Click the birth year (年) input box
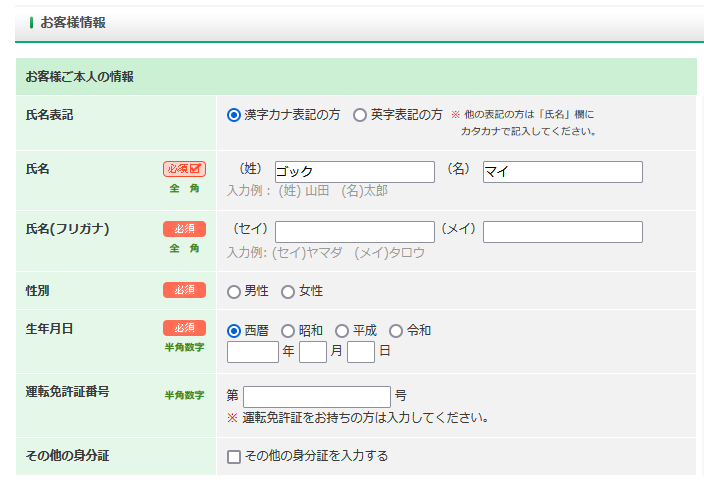The height and width of the screenshot is (490, 704). (252, 352)
